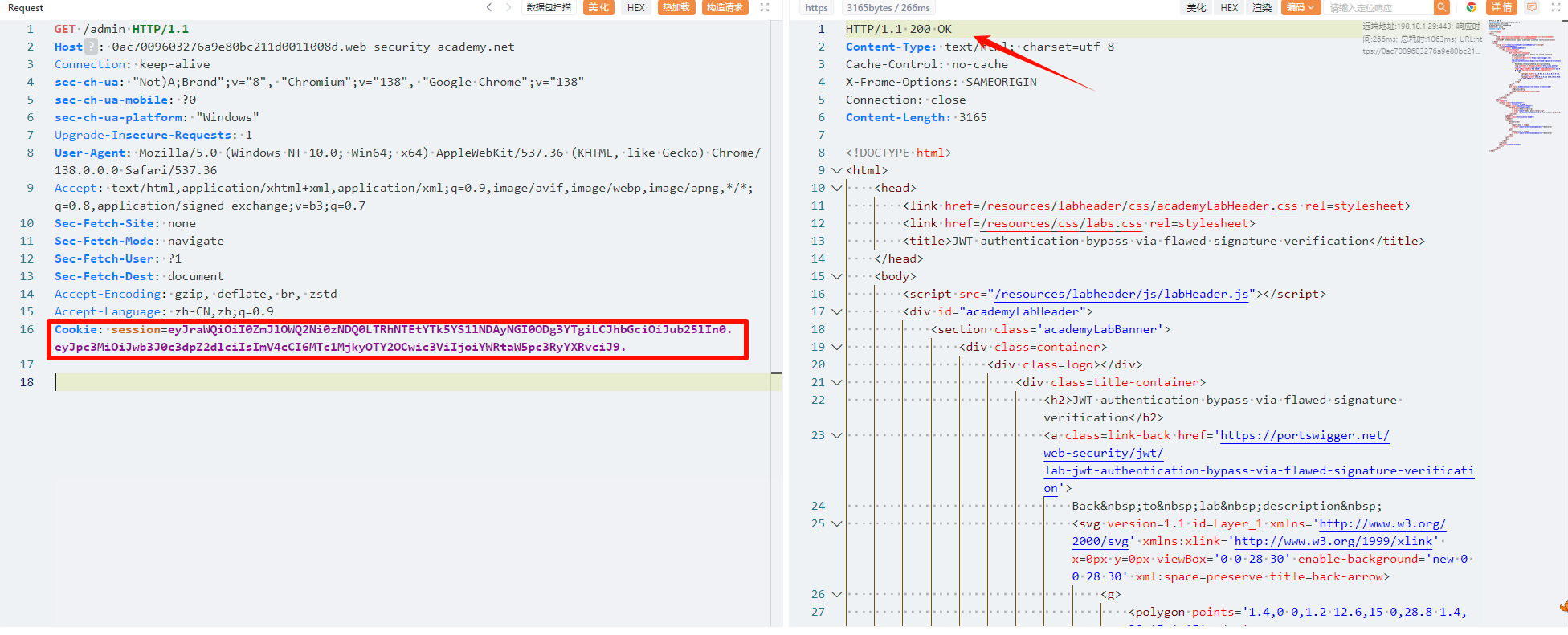Click the response code minimap thumbnail
This screenshot has height=635, width=1568.
[1525, 84]
